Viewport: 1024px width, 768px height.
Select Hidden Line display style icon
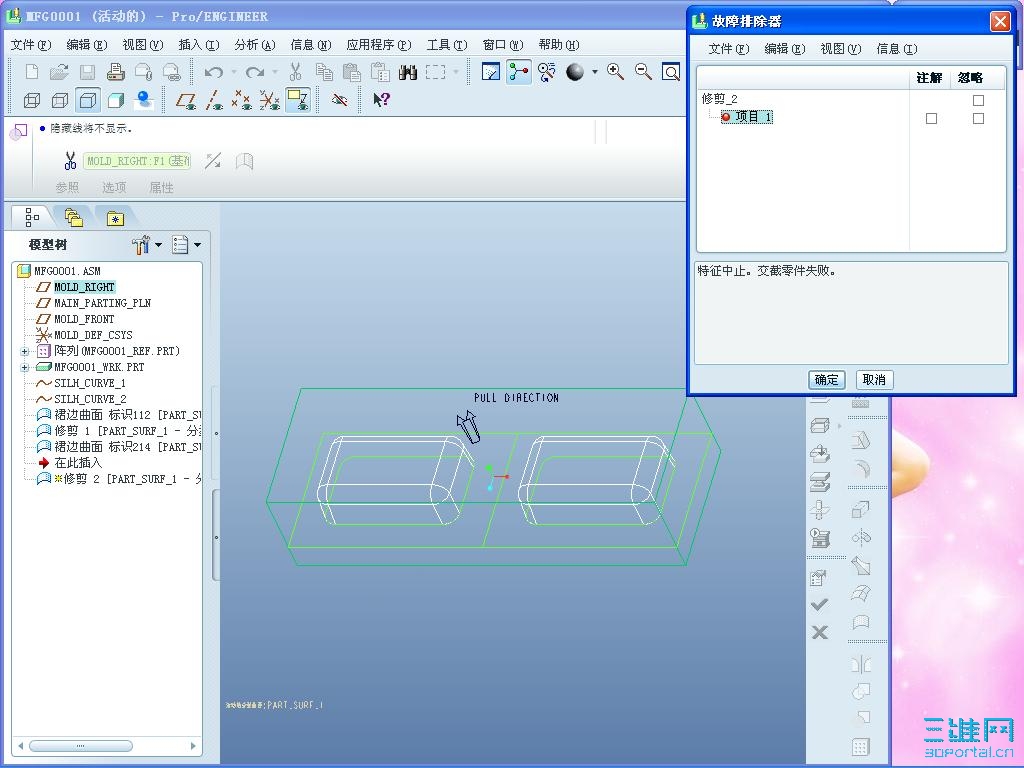59,101
